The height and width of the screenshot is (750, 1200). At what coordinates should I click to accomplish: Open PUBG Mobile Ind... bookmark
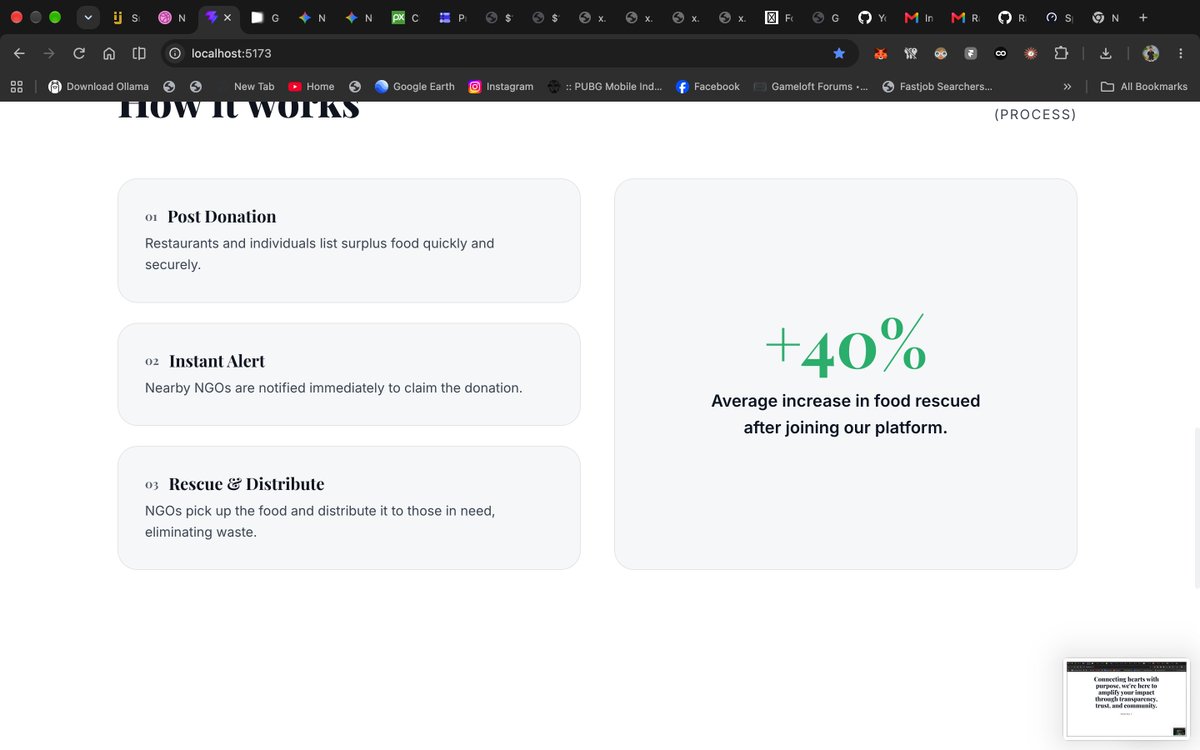[605, 87]
